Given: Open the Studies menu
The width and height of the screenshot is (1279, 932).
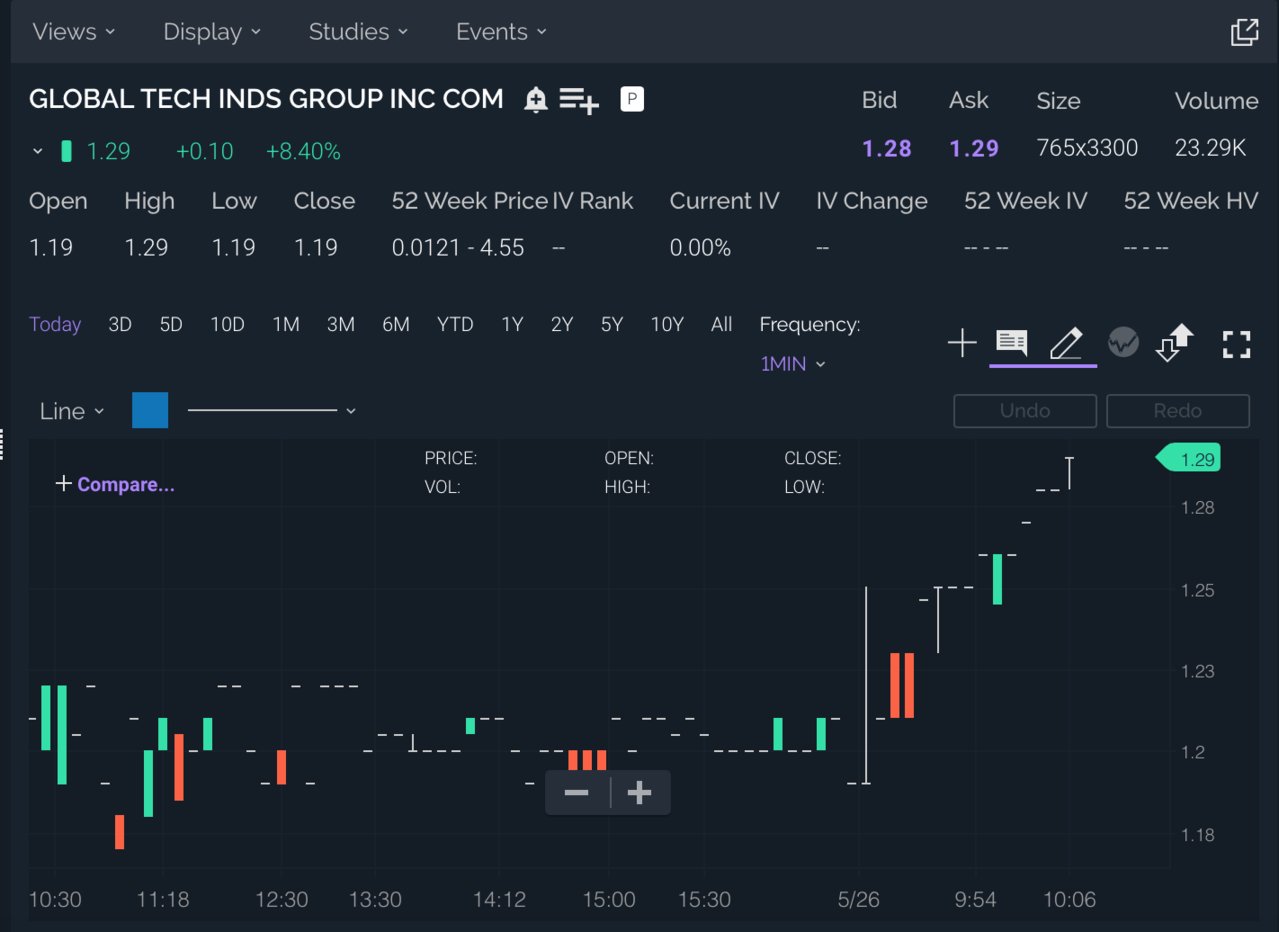Looking at the screenshot, I should point(358,32).
